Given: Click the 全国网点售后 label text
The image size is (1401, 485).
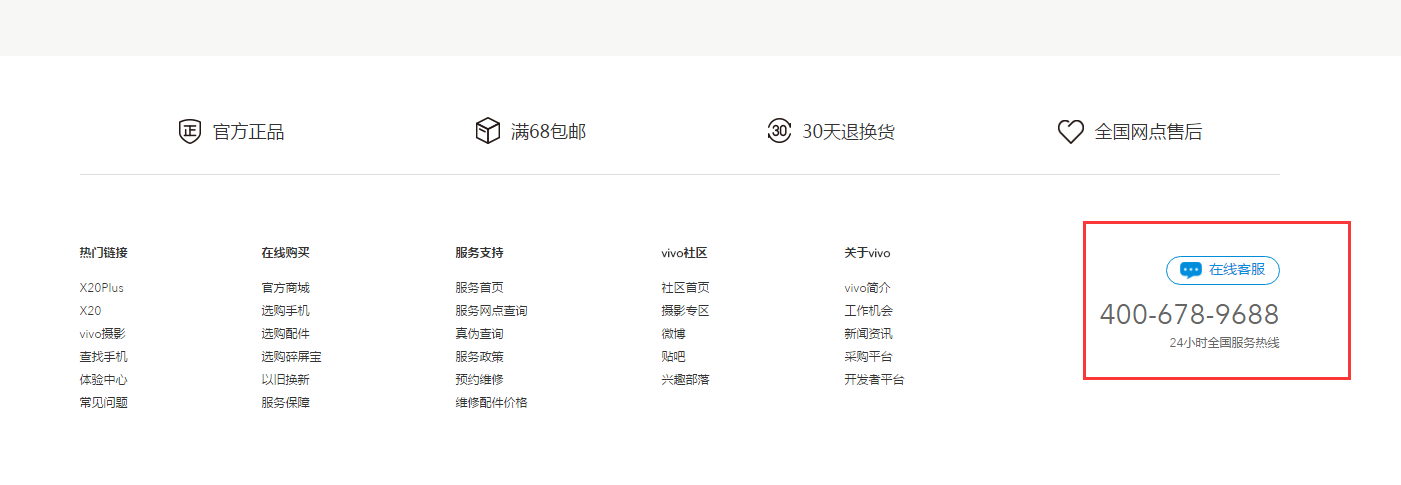Looking at the screenshot, I should tap(1148, 132).
